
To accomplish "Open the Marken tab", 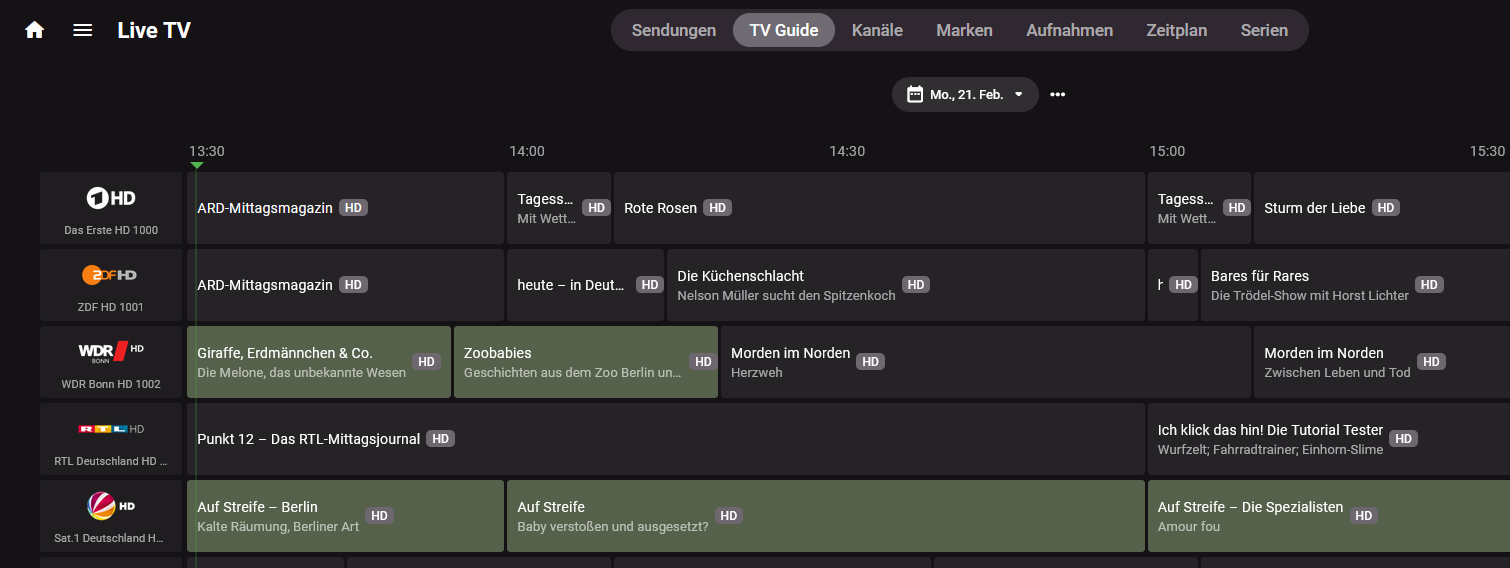I will coord(964,30).
